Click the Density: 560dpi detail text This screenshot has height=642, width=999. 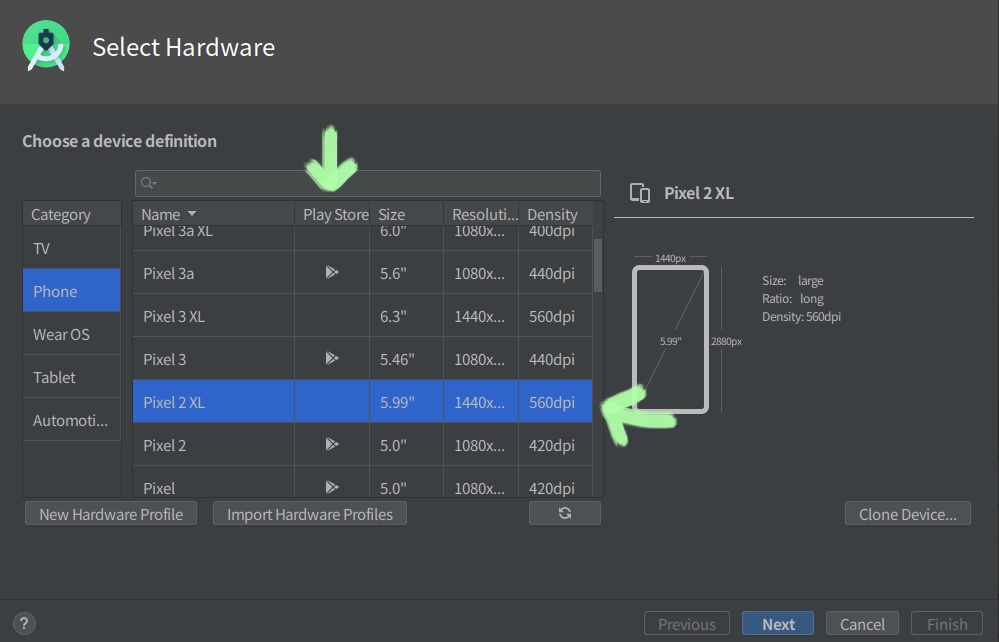[801, 317]
